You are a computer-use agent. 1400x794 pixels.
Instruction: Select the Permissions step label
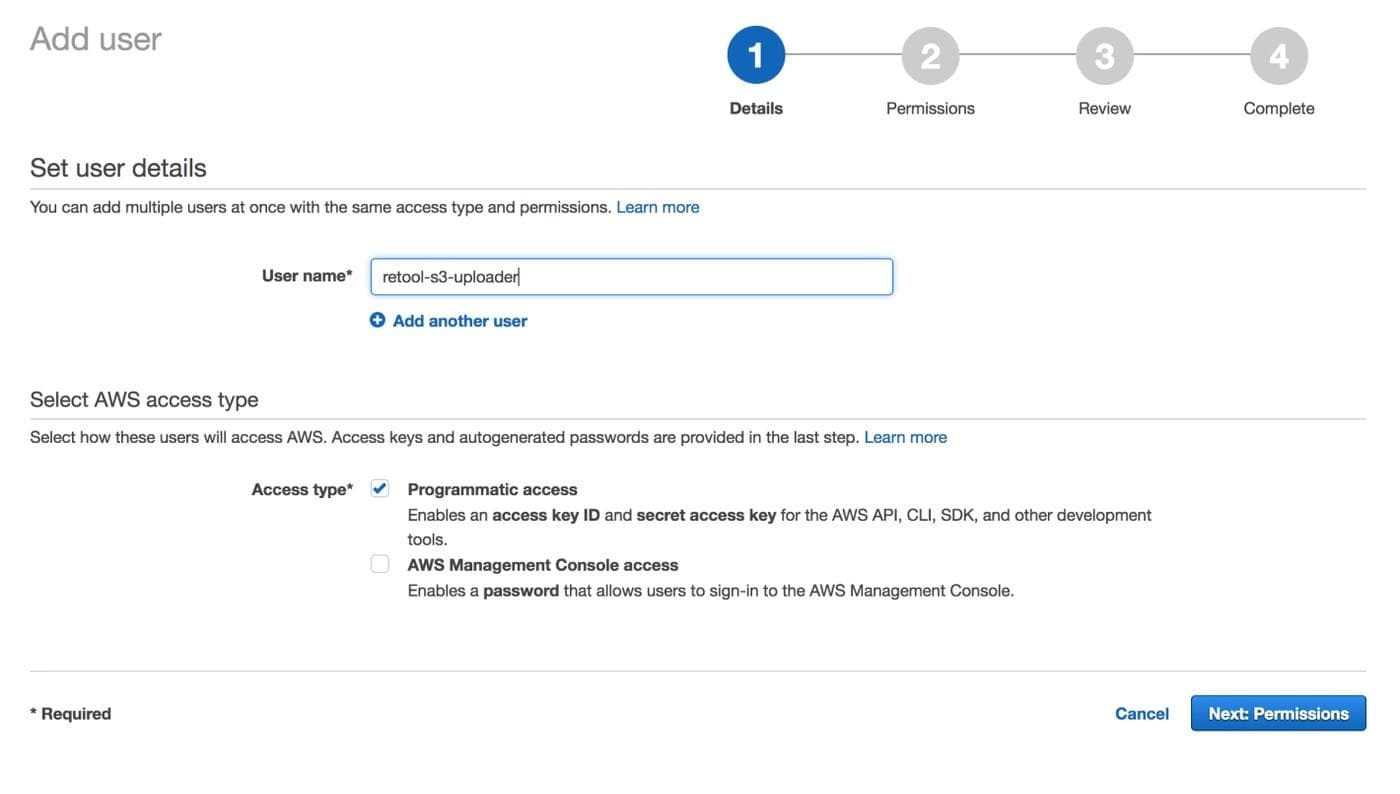coord(930,108)
